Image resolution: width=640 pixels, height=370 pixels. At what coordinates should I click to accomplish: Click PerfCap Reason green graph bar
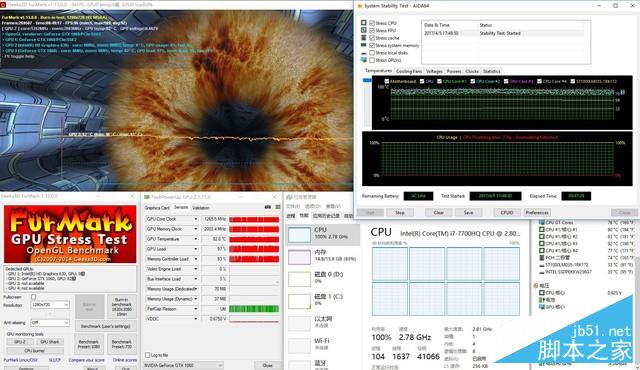[x=254, y=309]
